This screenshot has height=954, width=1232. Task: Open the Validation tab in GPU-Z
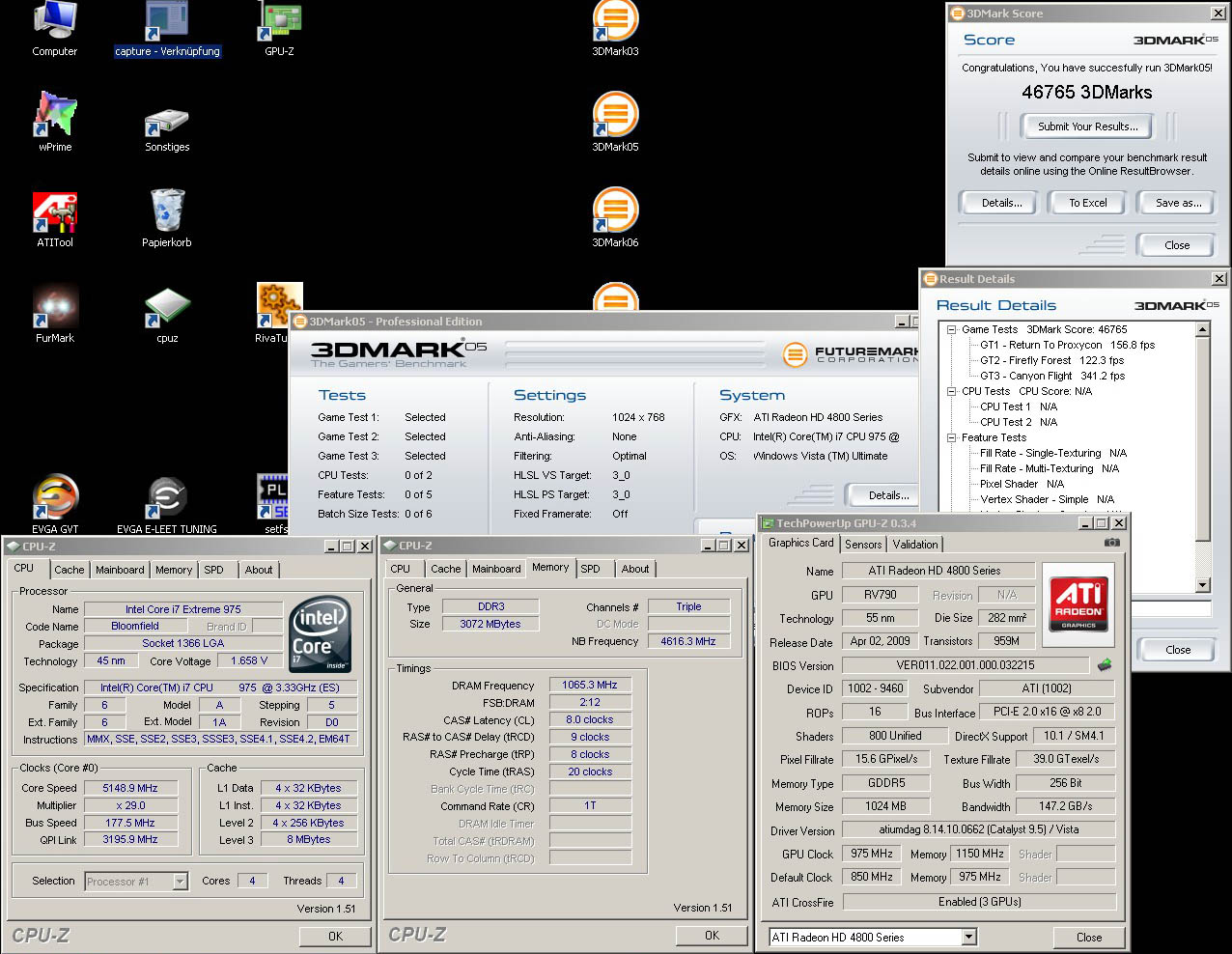click(x=915, y=545)
